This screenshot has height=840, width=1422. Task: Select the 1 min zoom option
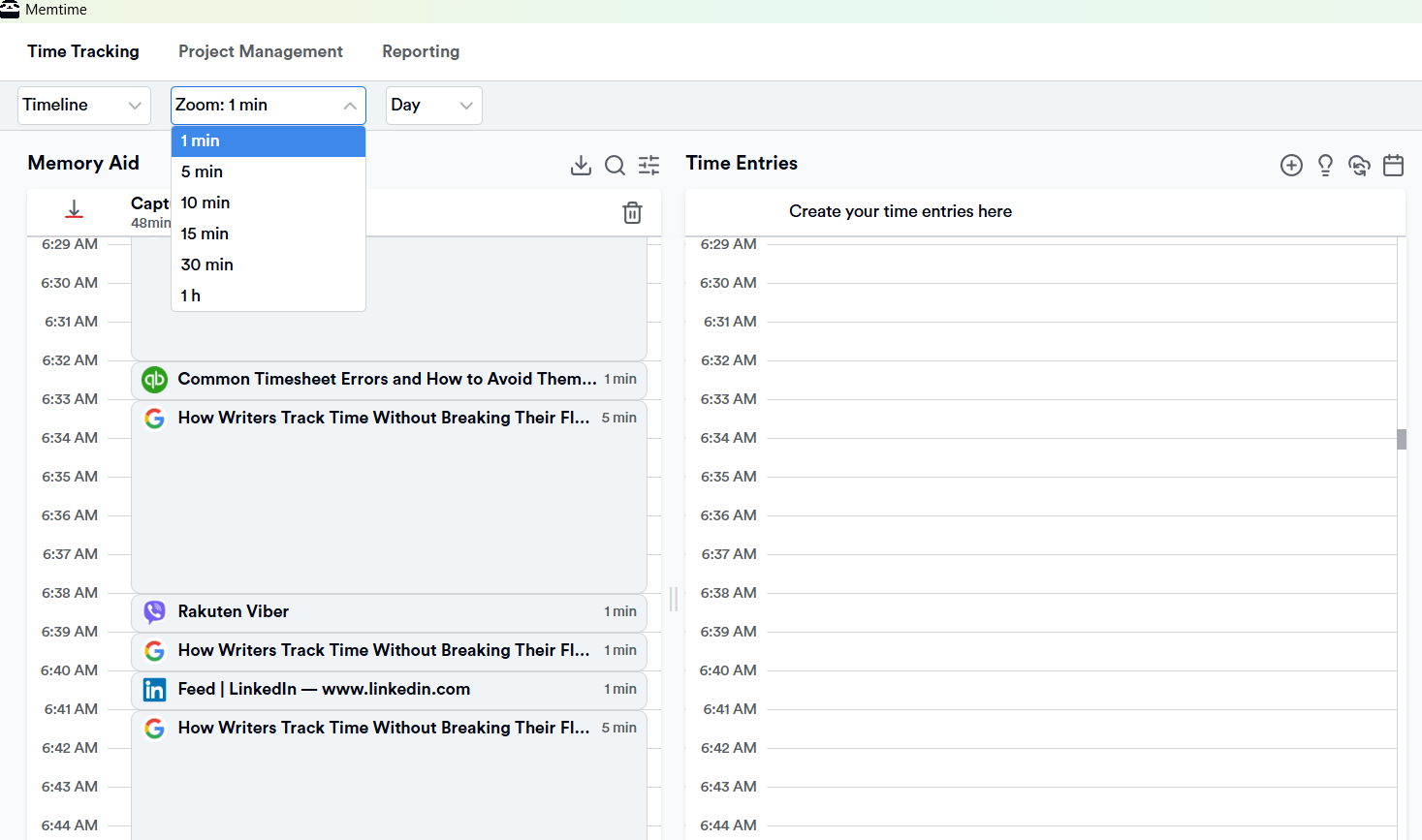269,140
